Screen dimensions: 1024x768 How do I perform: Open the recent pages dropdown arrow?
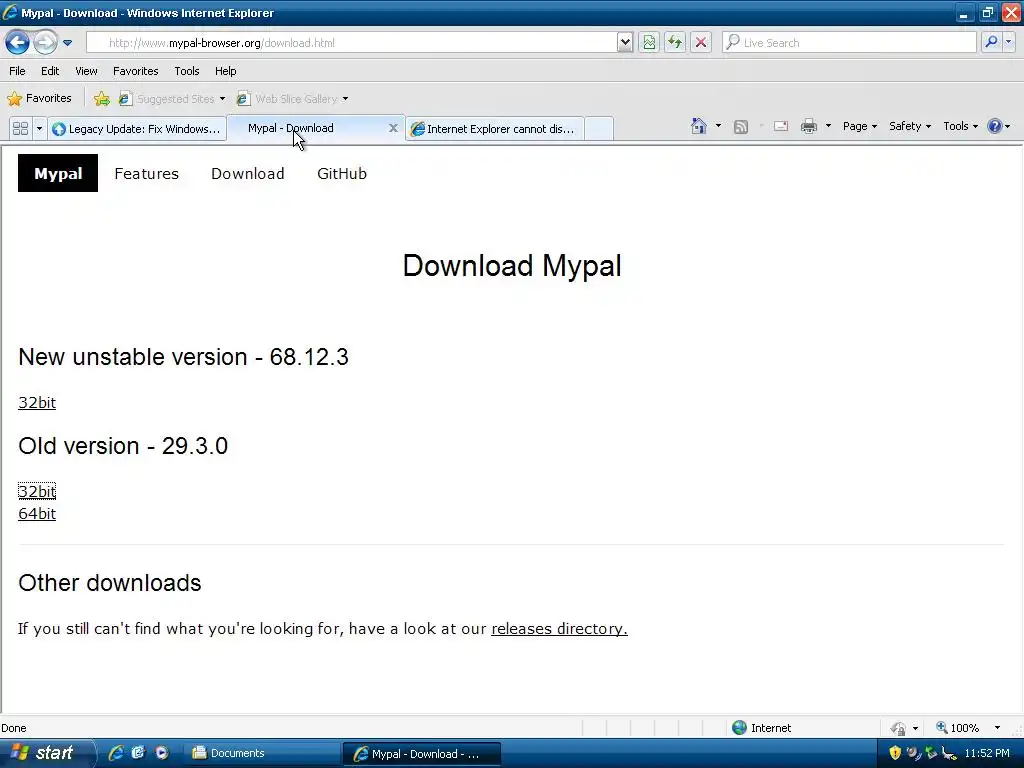click(x=67, y=43)
